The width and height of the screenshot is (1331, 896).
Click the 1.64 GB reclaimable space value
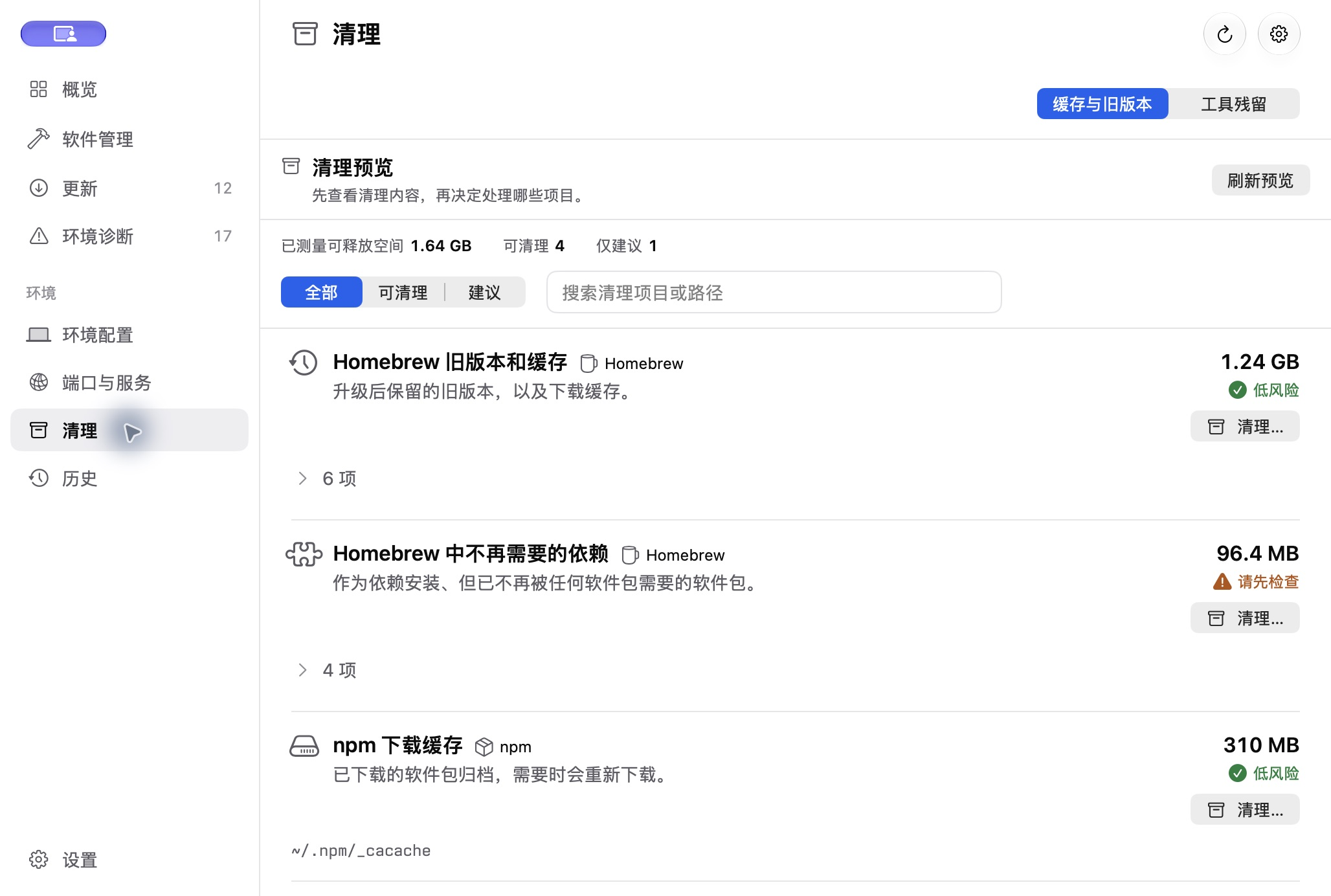click(x=441, y=246)
